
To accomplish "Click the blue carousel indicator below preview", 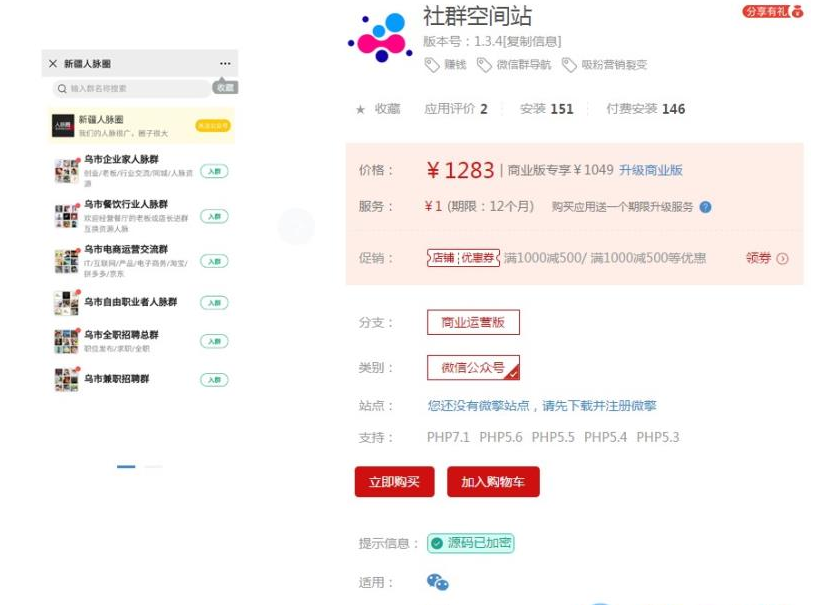I will pyautogui.click(x=126, y=466).
